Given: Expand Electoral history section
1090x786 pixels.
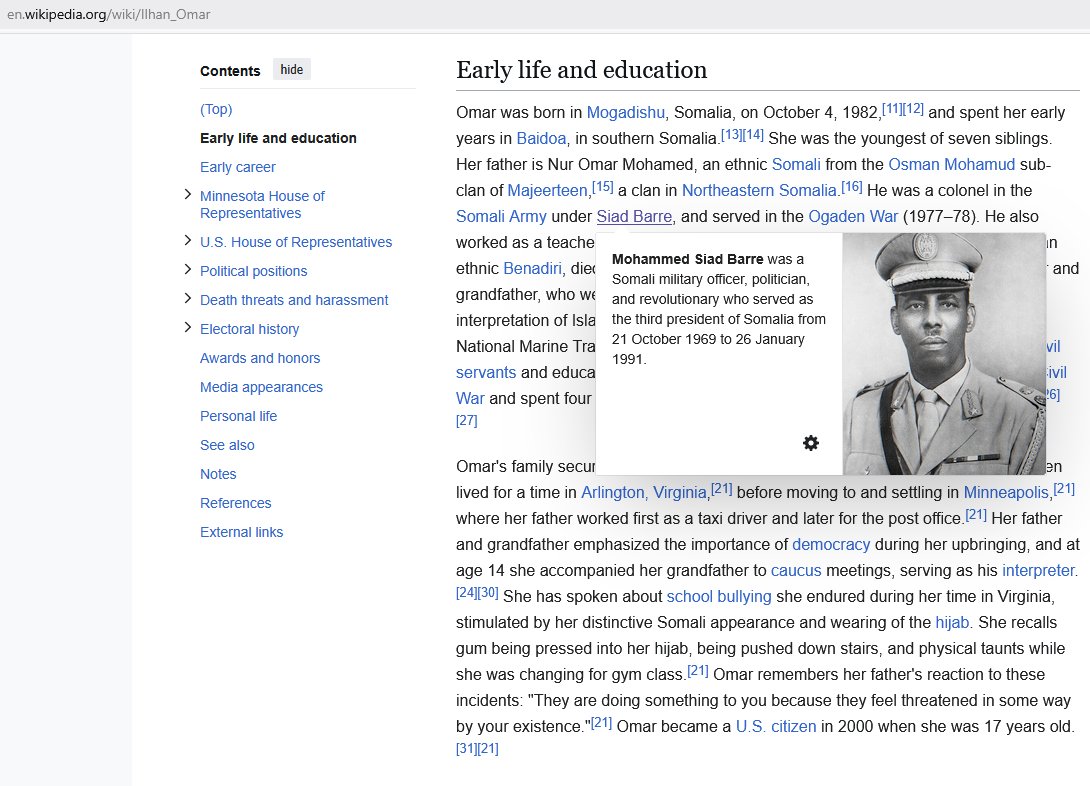Looking at the screenshot, I should (x=187, y=327).
